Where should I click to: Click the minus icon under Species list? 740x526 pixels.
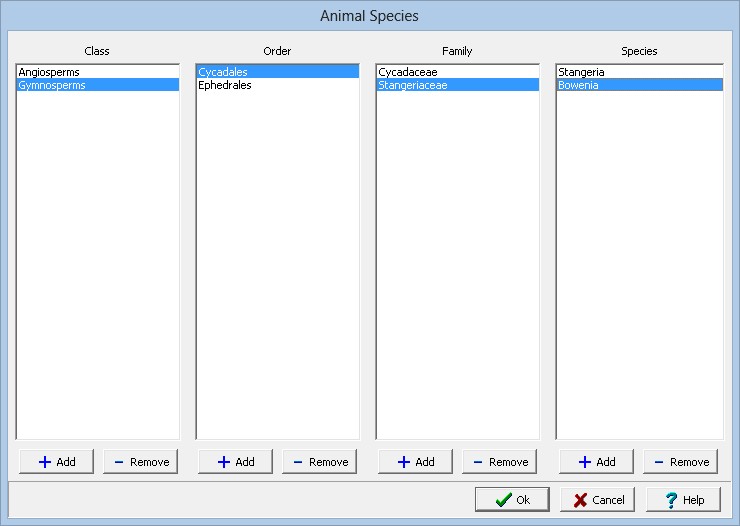coord(658,462)
